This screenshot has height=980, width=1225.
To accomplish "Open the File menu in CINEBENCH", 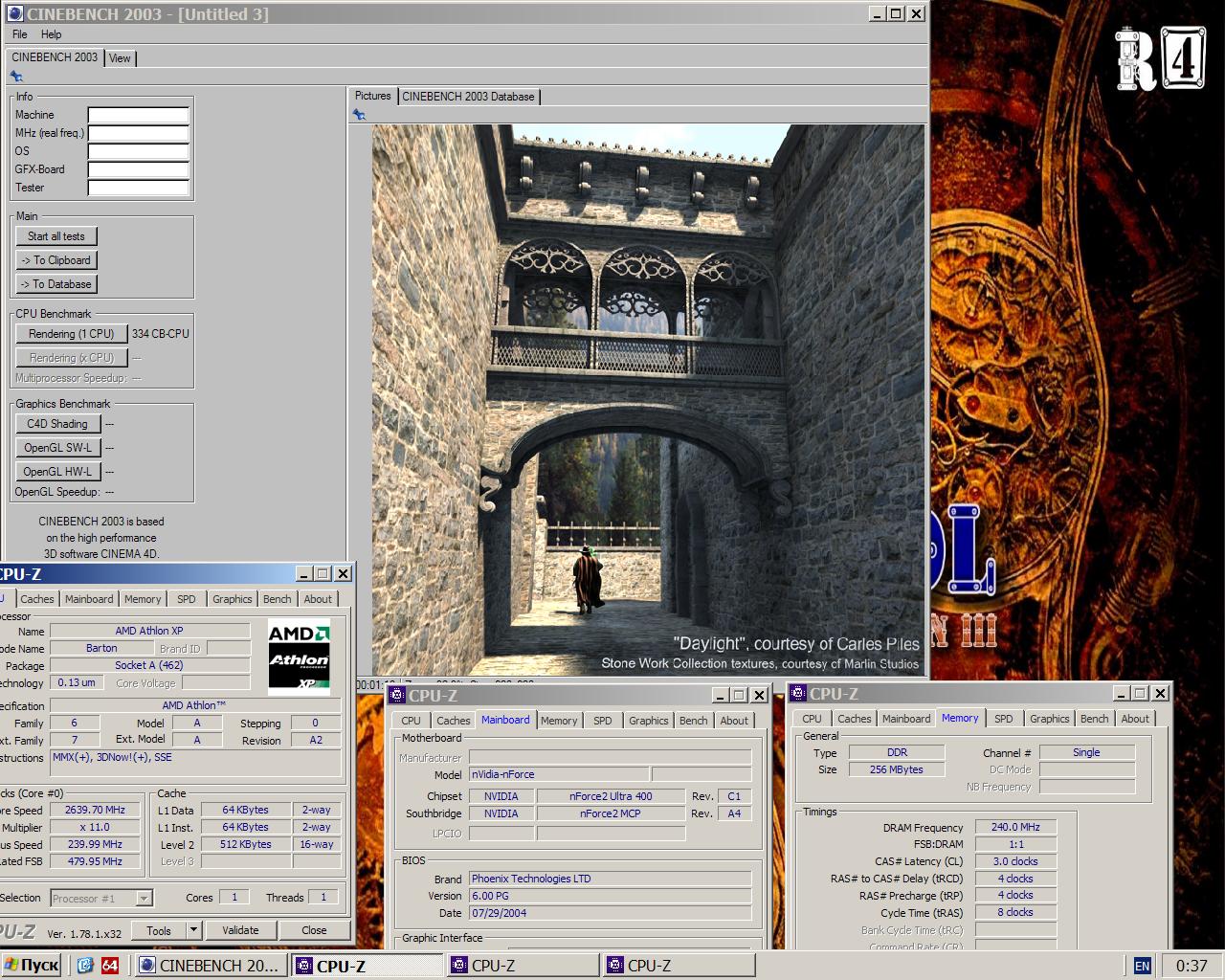I will coord(20,34).
